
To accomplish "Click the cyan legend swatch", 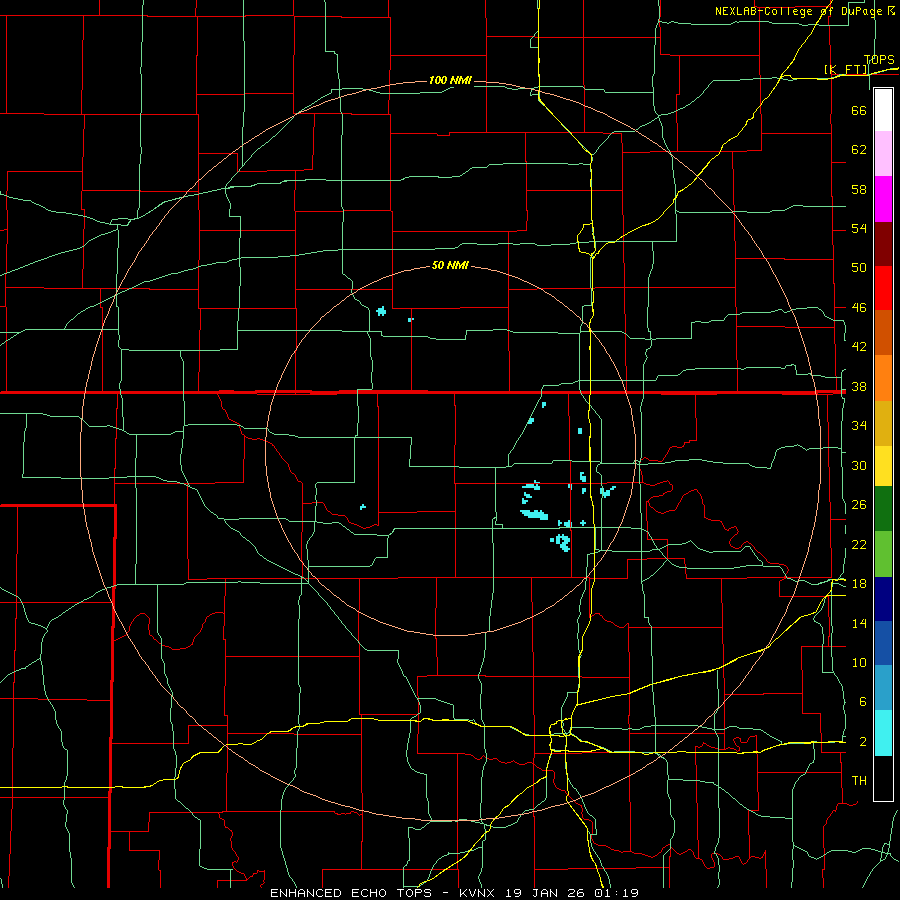I will [x=883, y=733].
